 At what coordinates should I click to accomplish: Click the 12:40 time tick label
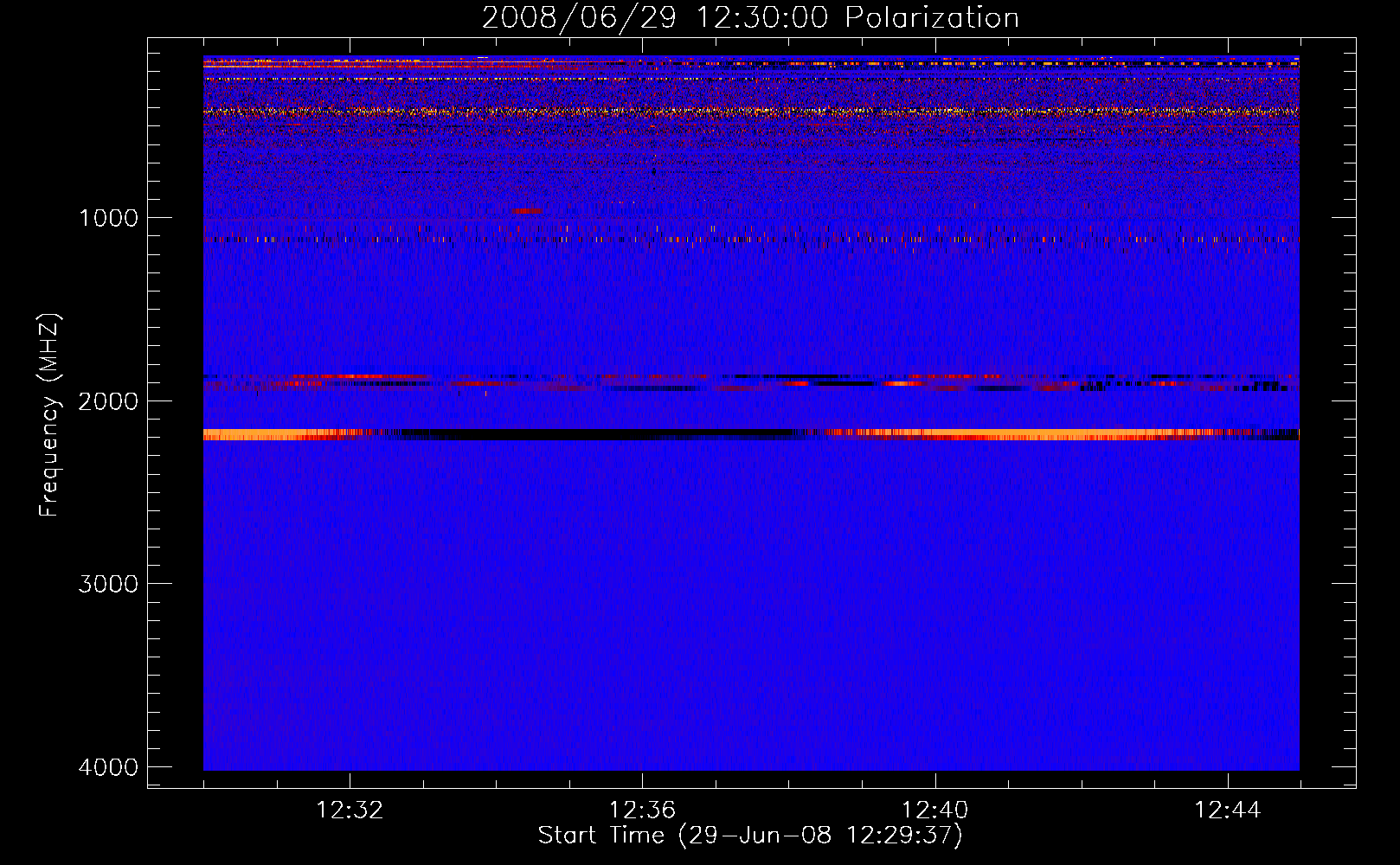[x=934, y=811]
